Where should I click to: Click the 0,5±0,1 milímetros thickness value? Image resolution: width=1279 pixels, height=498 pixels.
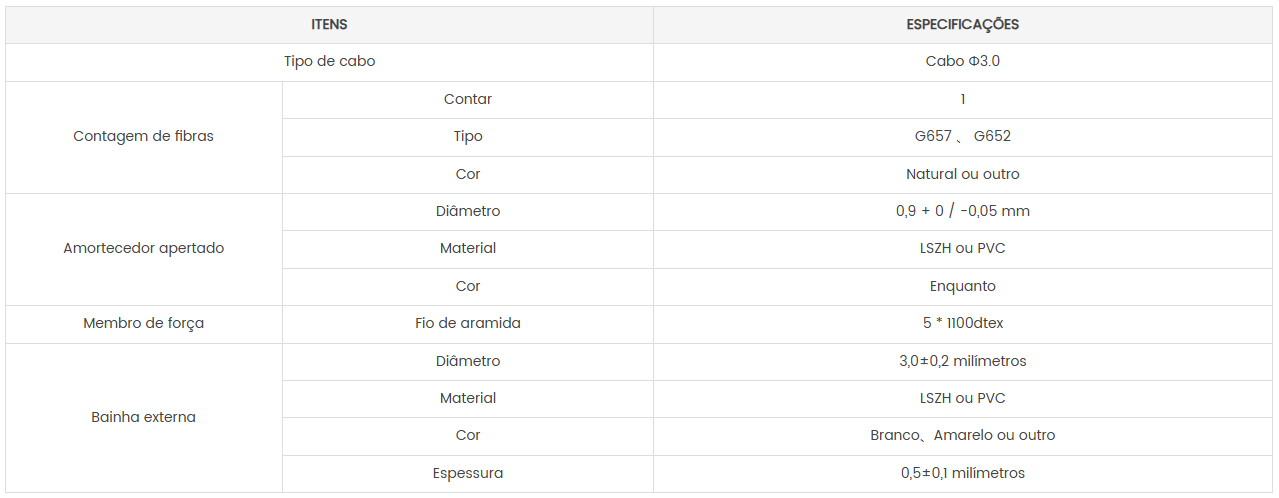point(962,473)
